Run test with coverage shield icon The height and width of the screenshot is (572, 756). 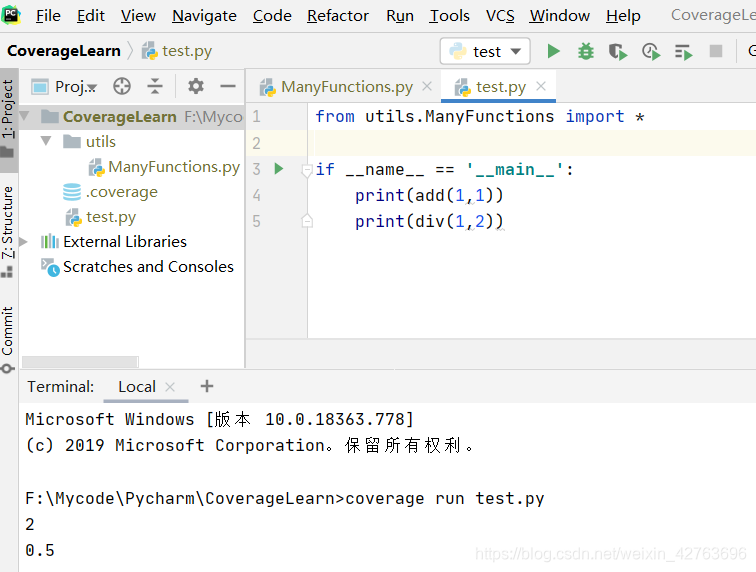pos(618,51)
